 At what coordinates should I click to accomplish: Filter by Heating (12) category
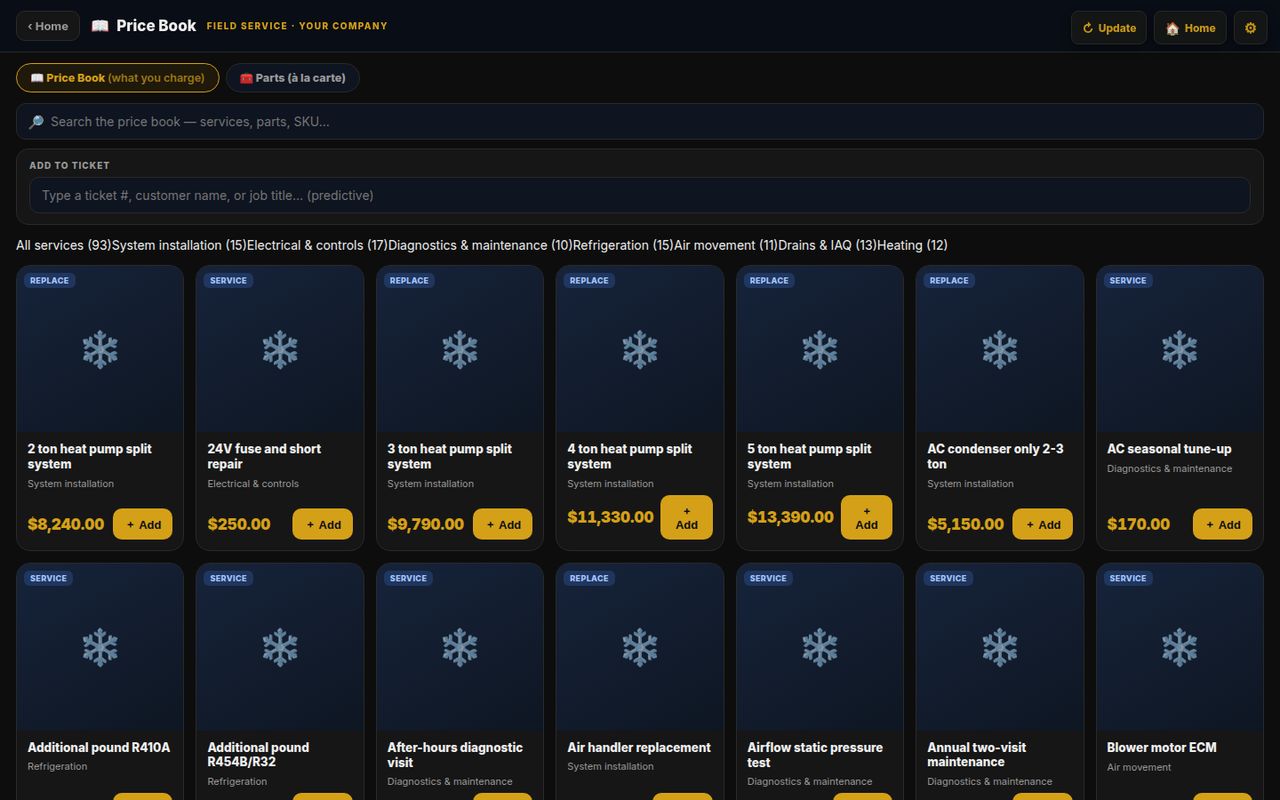point(912,245)
